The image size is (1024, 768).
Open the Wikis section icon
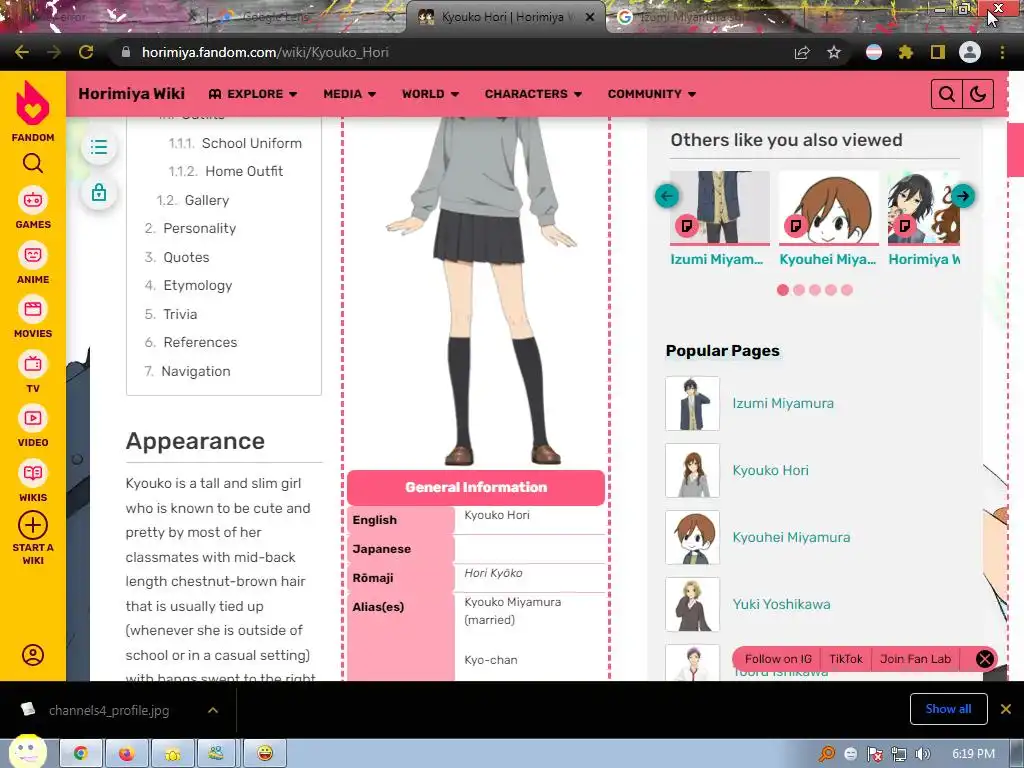coord(33,473)
